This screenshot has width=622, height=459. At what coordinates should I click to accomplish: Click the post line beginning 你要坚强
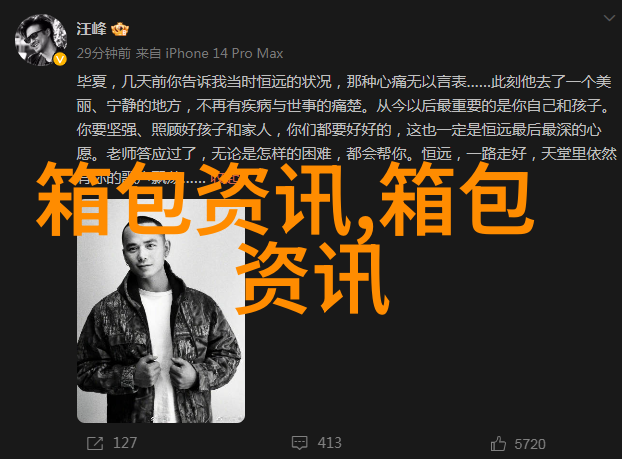(x=339, y=130)
